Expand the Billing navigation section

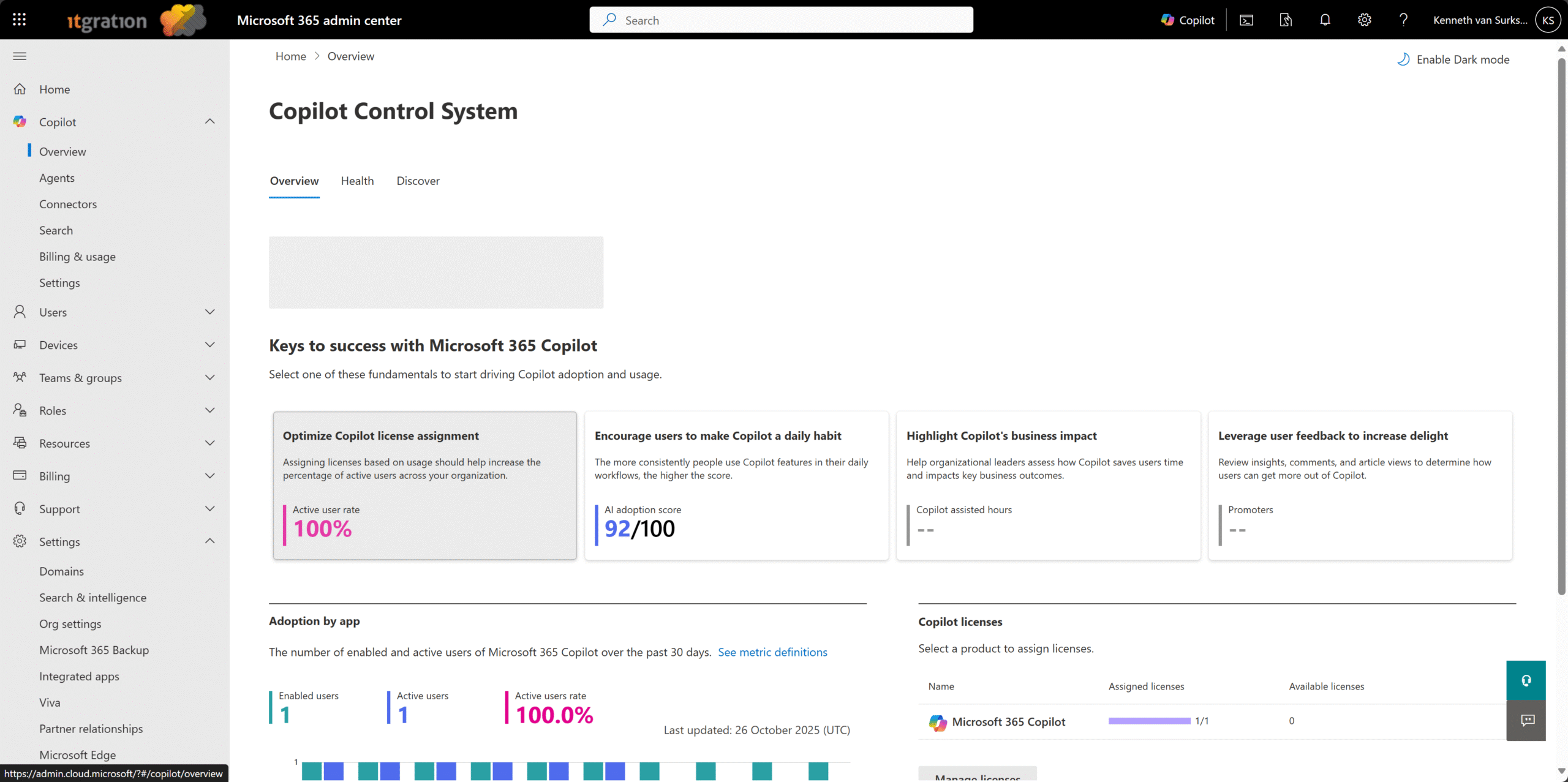(x=209, y=476)
